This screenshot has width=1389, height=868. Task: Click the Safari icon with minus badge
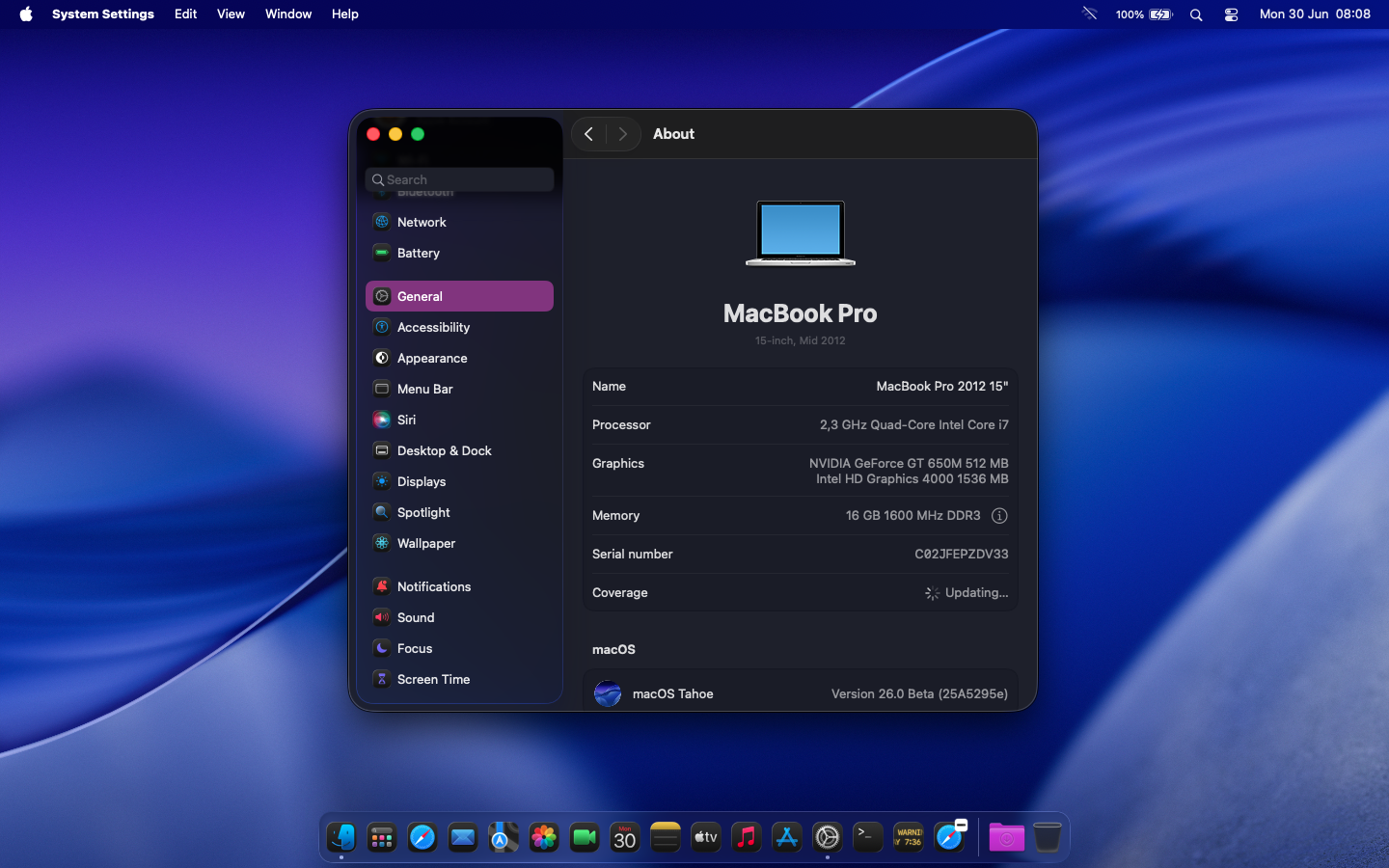click(x=950, y=836)
